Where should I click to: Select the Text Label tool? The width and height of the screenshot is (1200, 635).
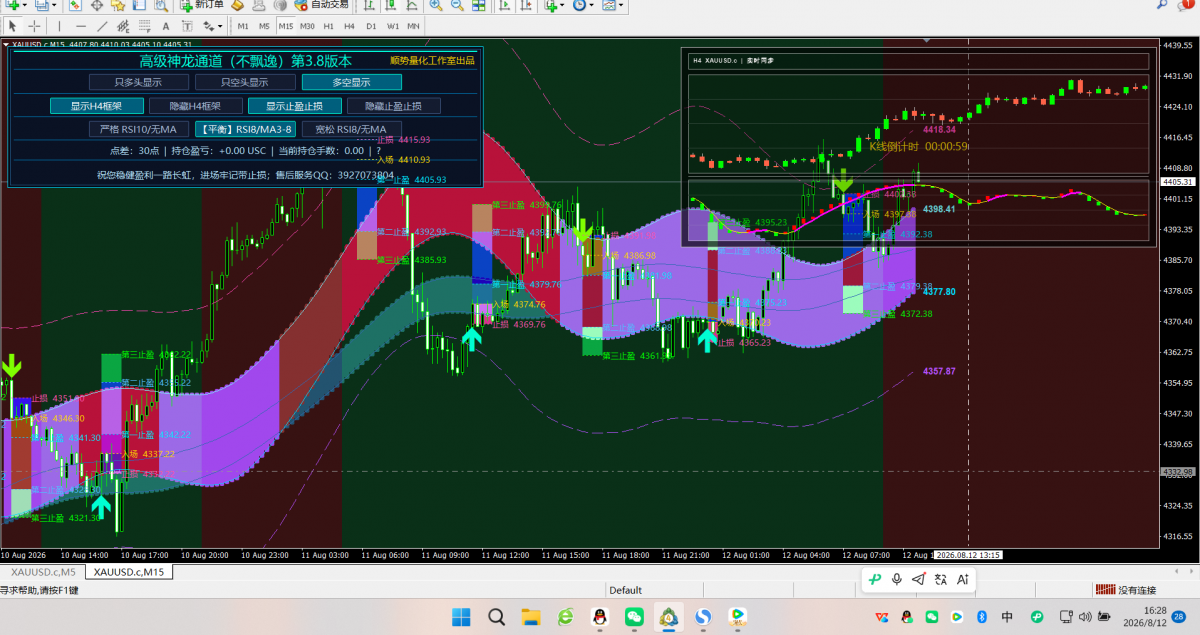[x=187, y=26]
